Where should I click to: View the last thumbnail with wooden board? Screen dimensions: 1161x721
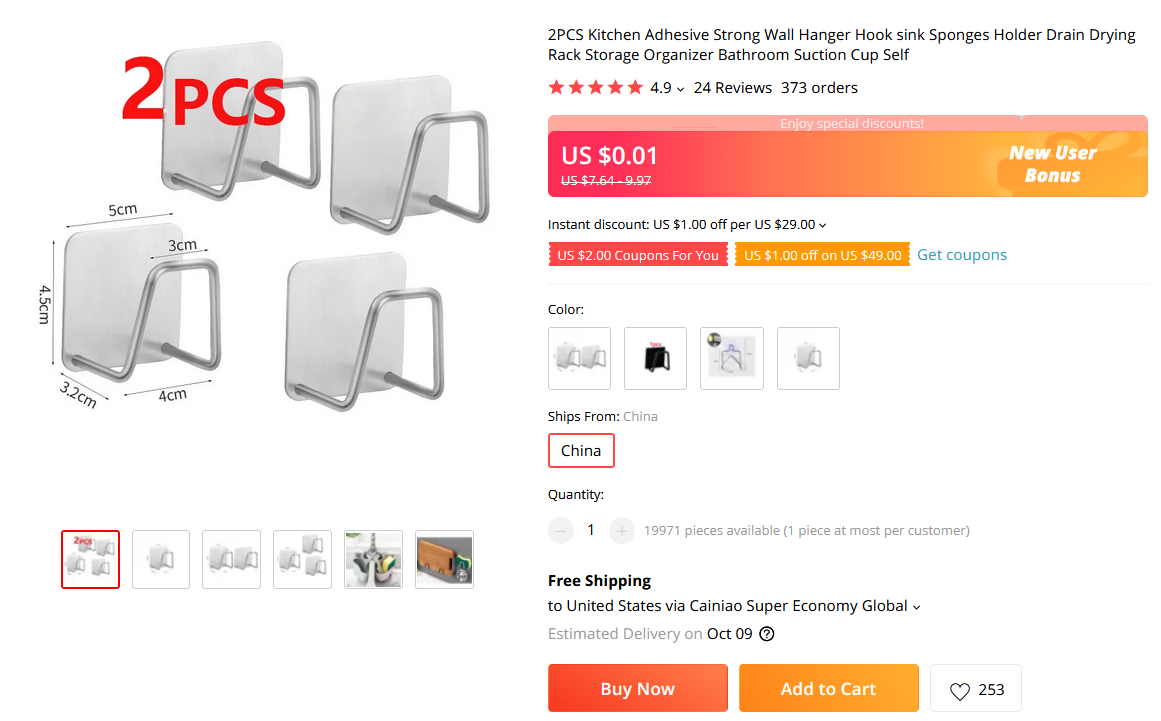[444, 559]
